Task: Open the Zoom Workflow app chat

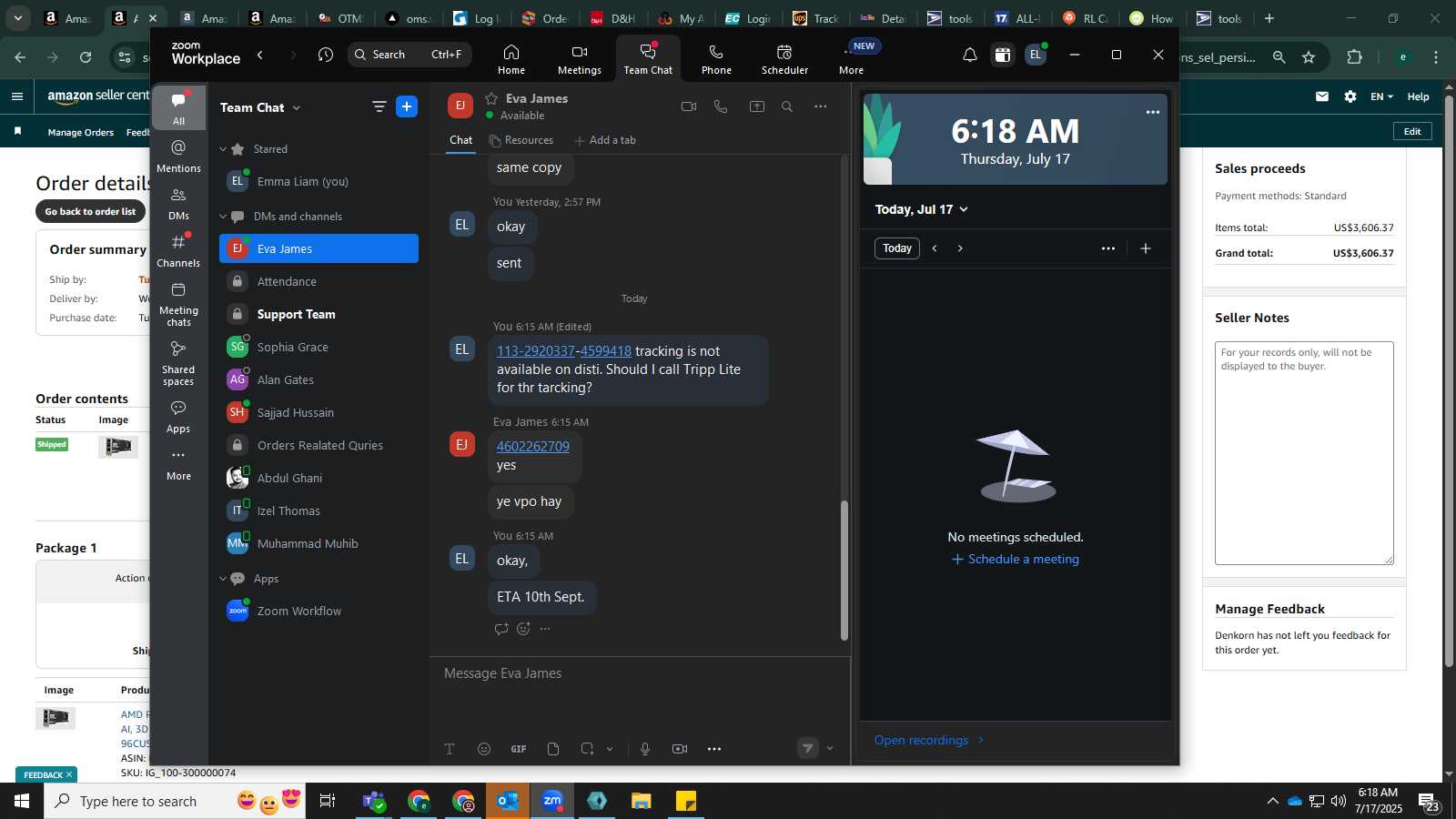Action: click(318, 611)
